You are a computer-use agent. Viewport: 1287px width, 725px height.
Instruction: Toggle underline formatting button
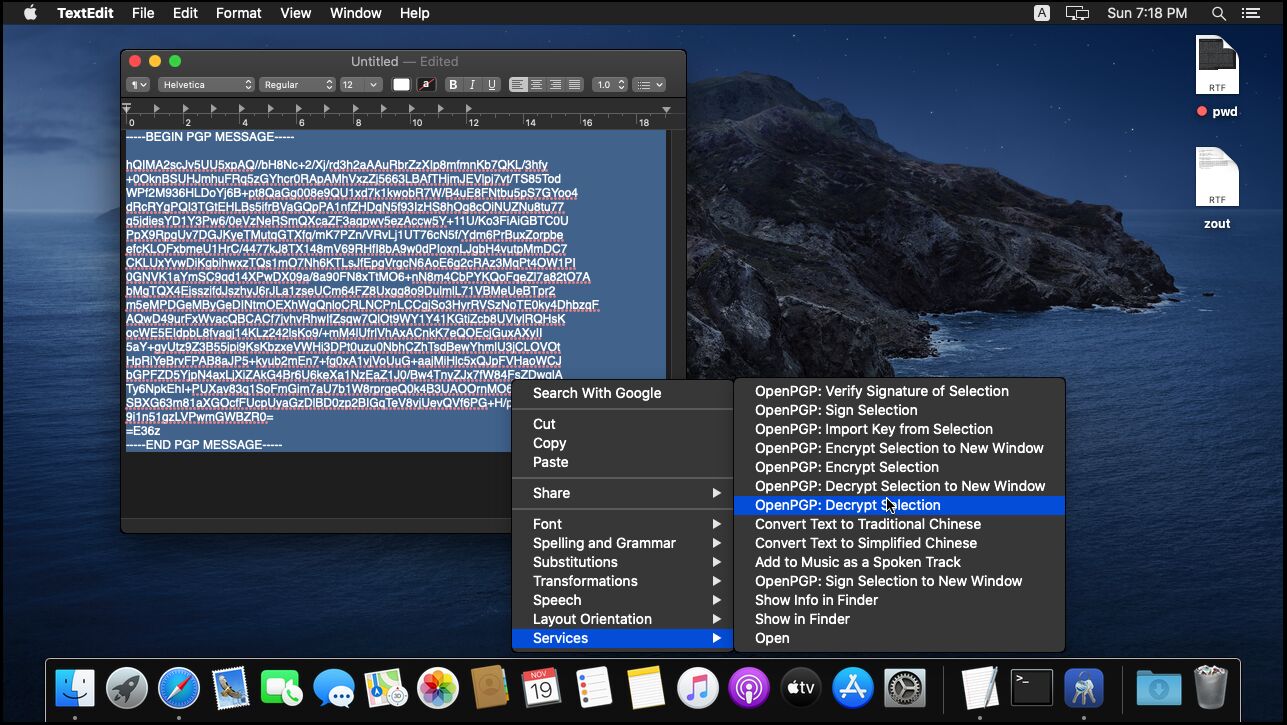point(491,85)
